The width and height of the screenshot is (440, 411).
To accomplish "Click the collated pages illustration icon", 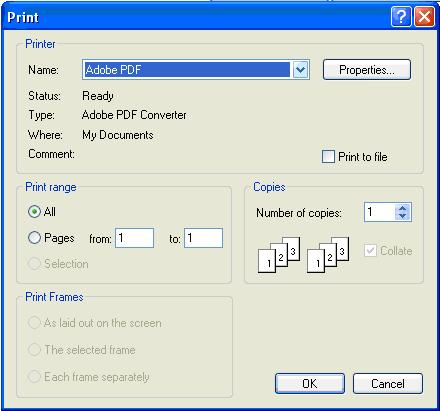I will point(279,255).
